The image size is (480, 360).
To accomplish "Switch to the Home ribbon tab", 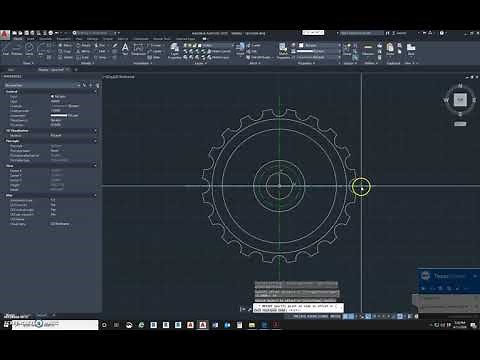I will (x=18, y=39).
